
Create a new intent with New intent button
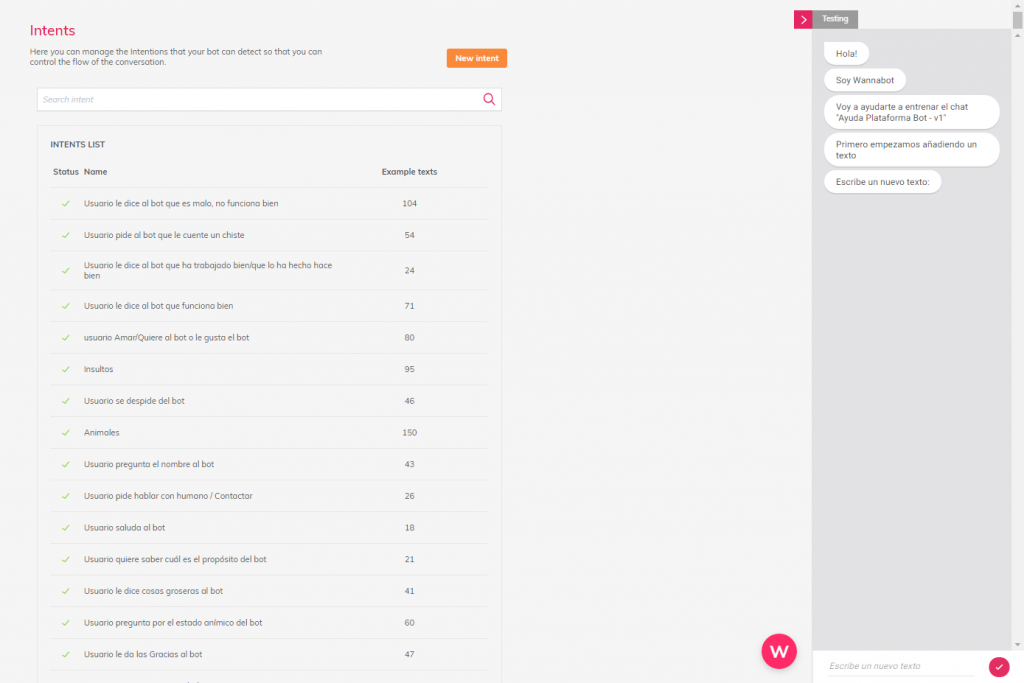476,58
